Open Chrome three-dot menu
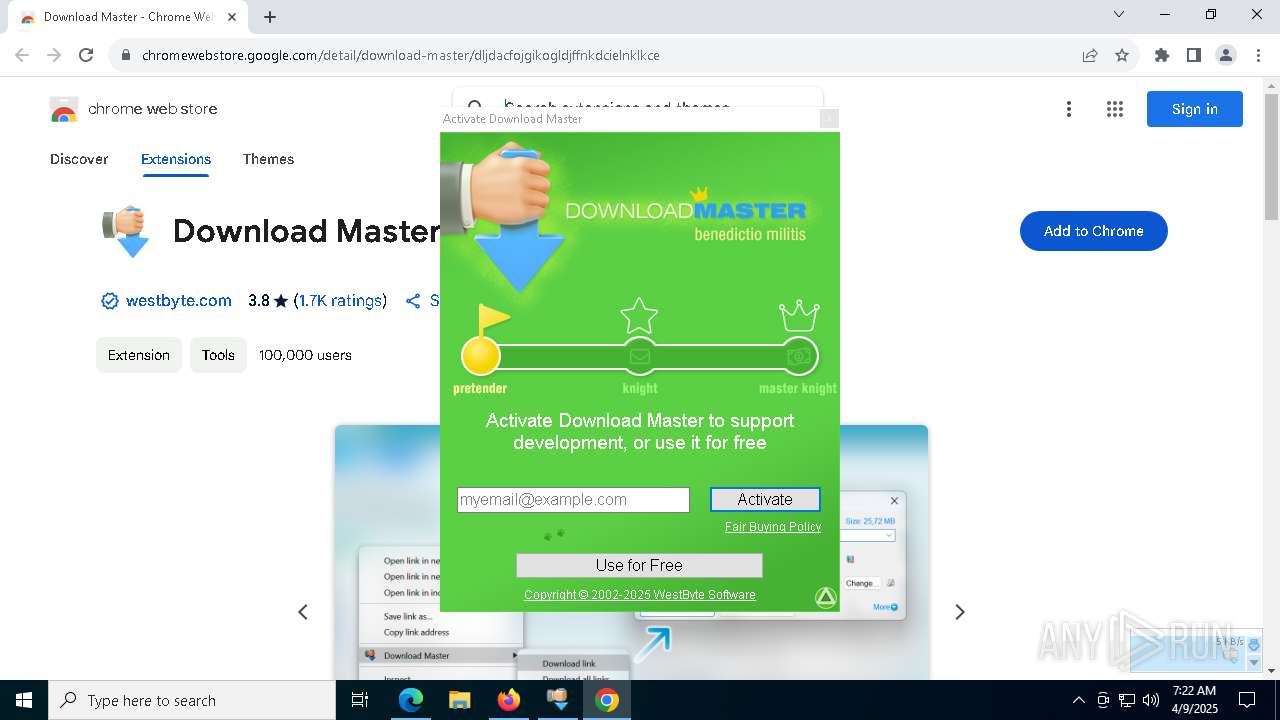The height and width of the screenshot is (720, 1280). click(x=1258, y=55)
